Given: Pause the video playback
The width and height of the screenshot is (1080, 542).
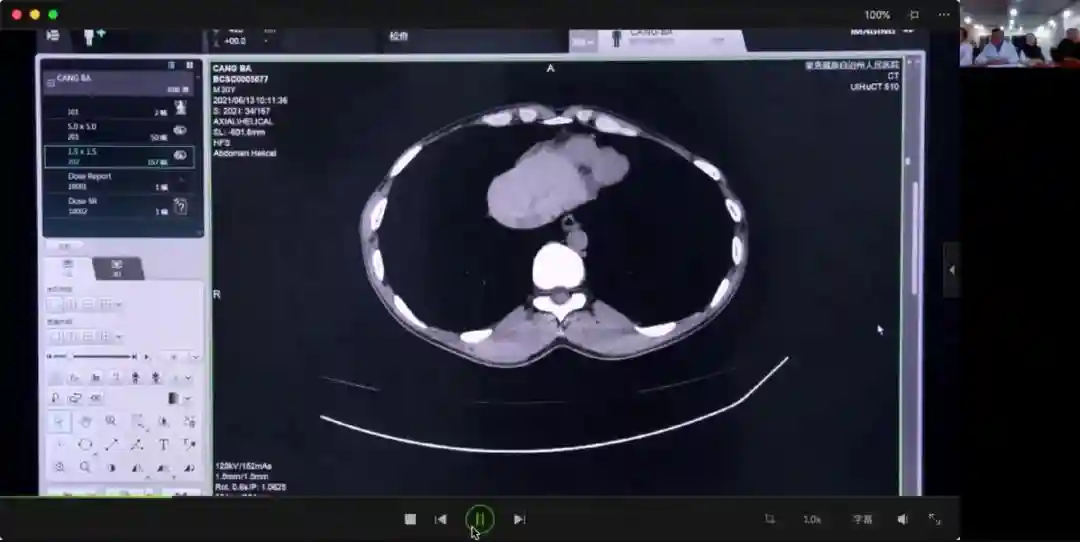Looking at the screenshot, I should (x=480, y=519).
